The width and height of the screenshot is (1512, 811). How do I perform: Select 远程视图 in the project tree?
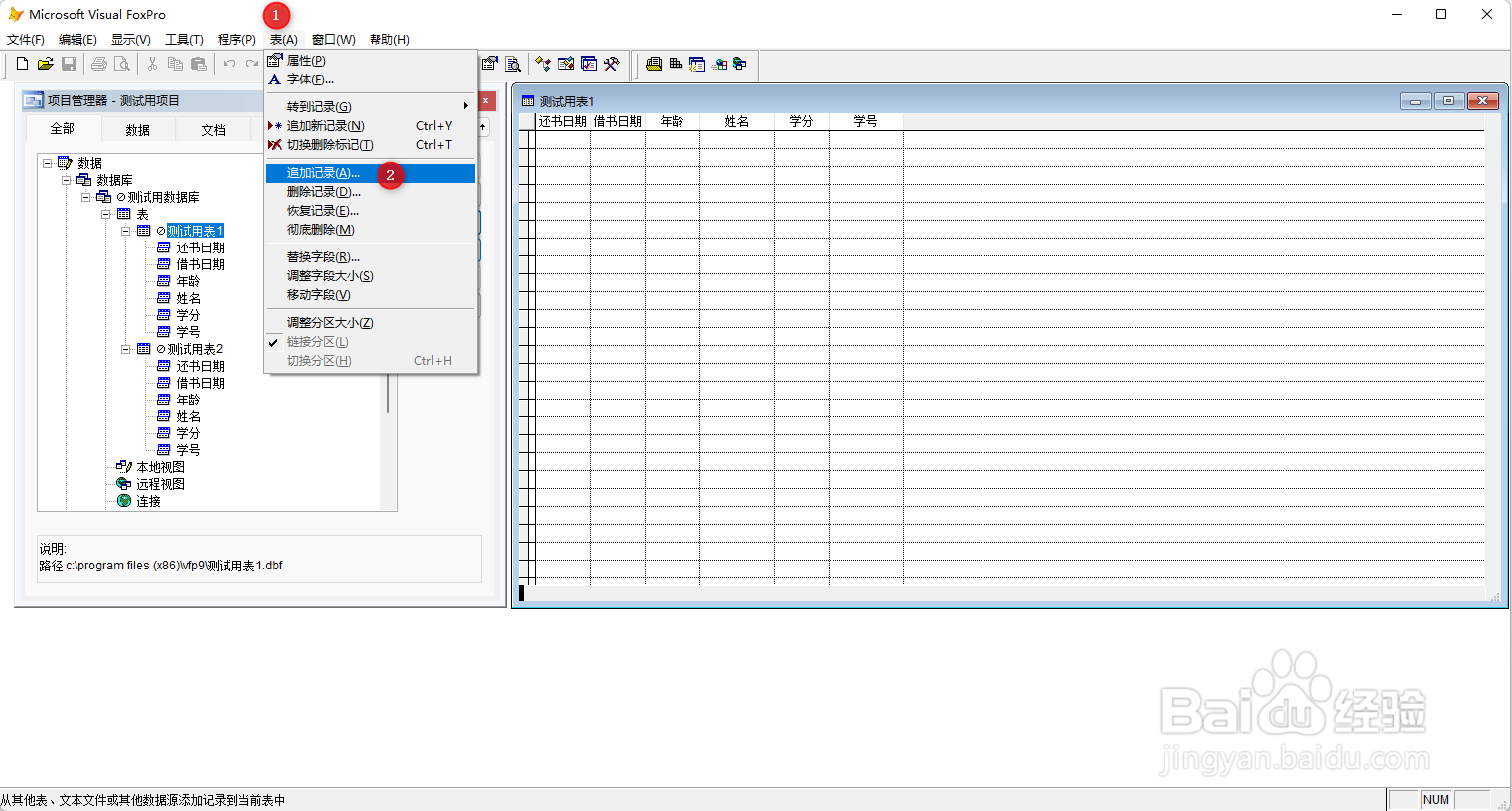click(x=161, y=484)
